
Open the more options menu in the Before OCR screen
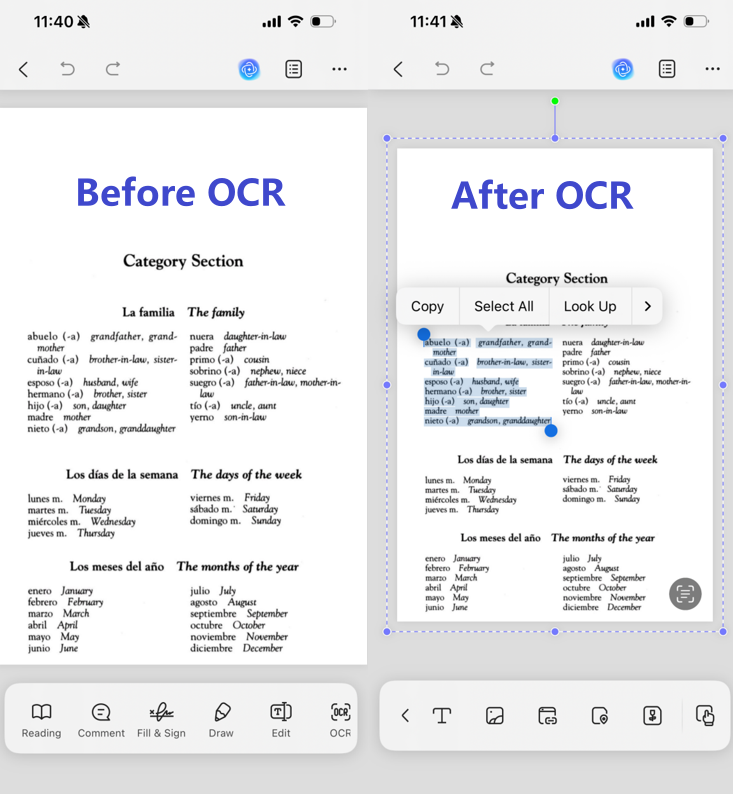pyautogui.click(x=339, y=69)
